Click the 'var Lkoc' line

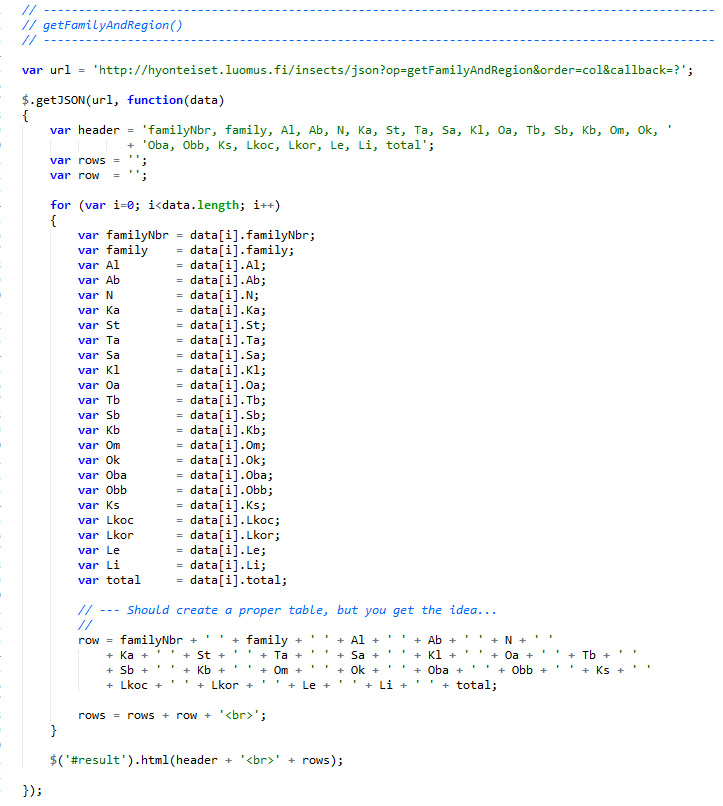click(179, 520)
